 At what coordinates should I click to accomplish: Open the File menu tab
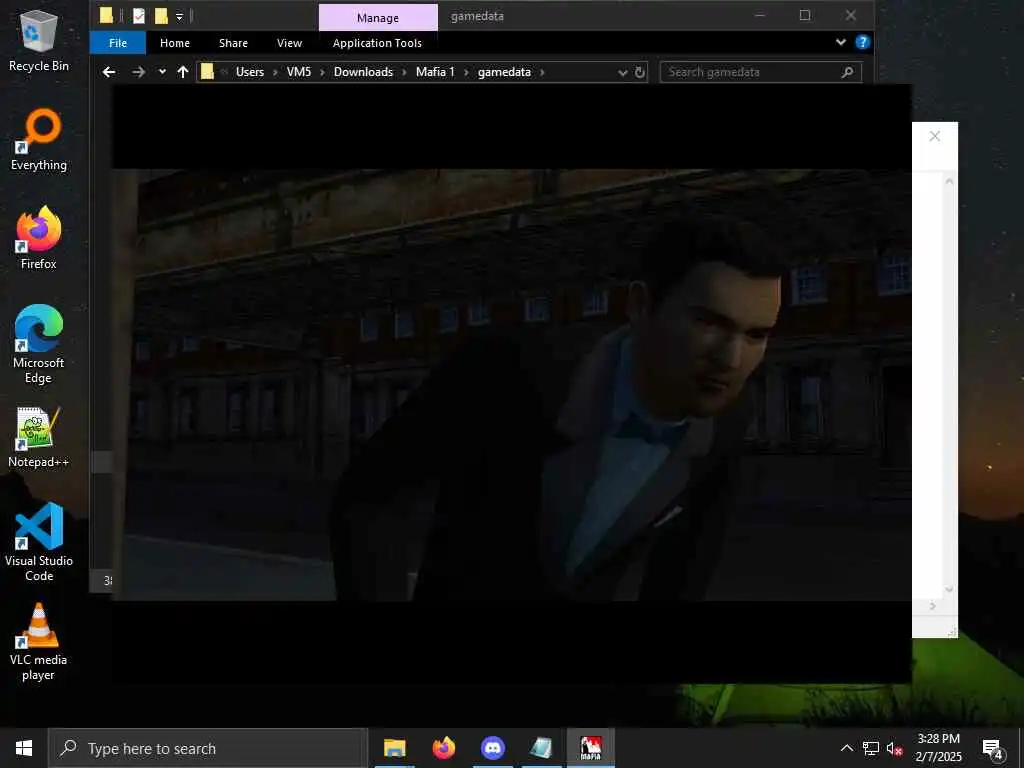[118, 42]
